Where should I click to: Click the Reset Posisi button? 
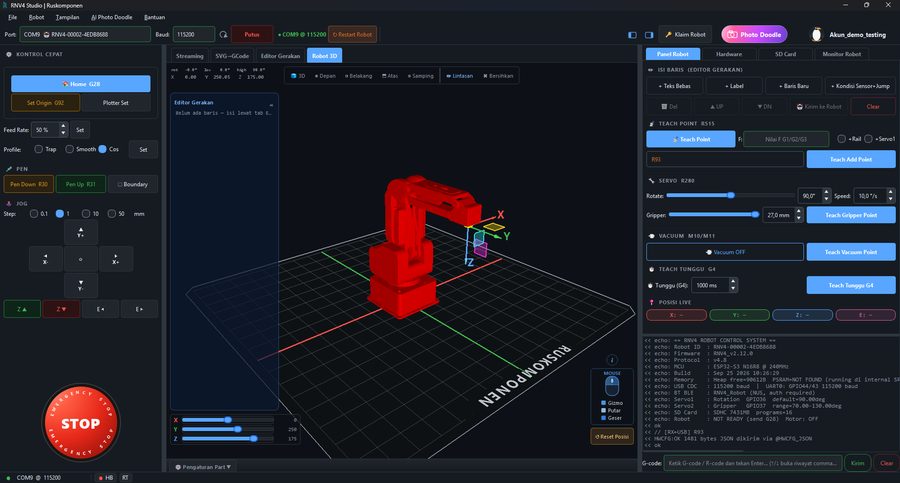[x=612, y=436]
